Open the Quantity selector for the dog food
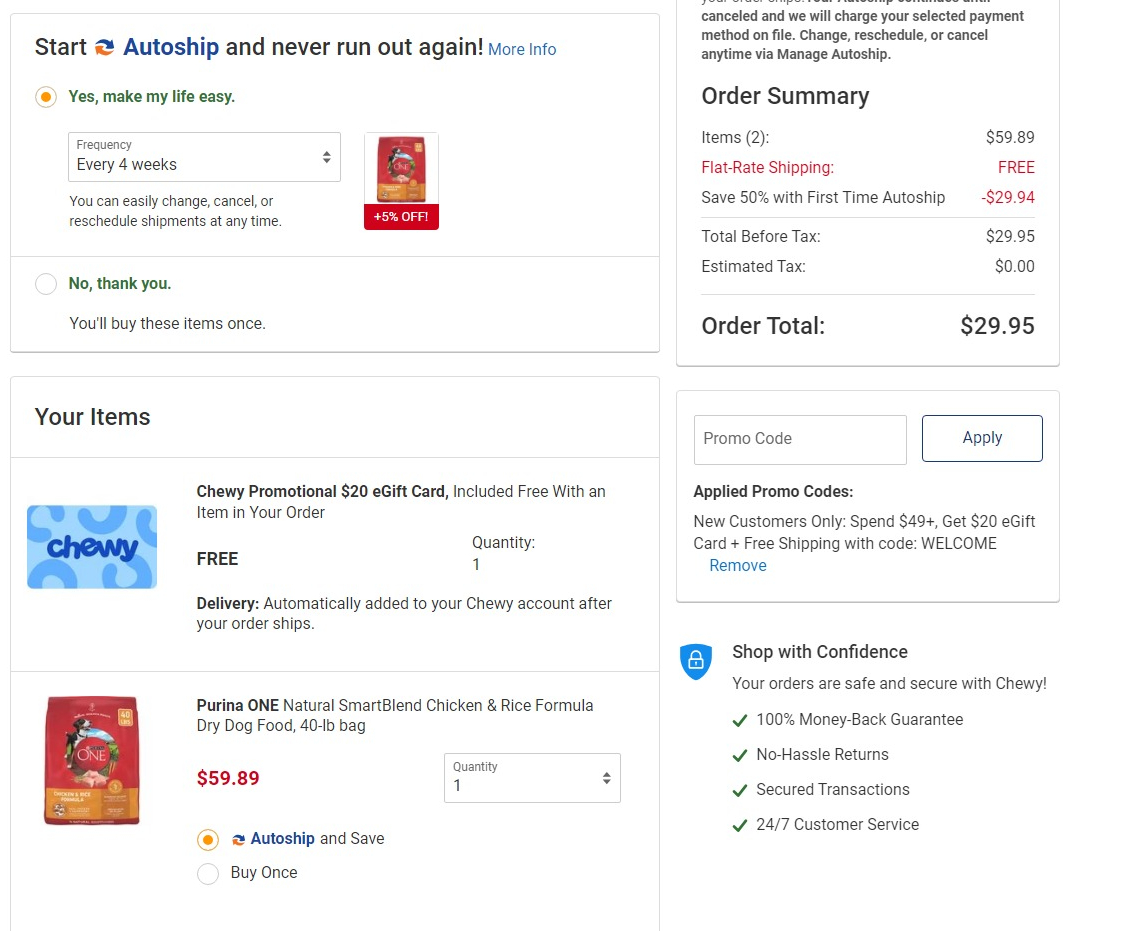The image size is (1127, 931). coord(532,777)
